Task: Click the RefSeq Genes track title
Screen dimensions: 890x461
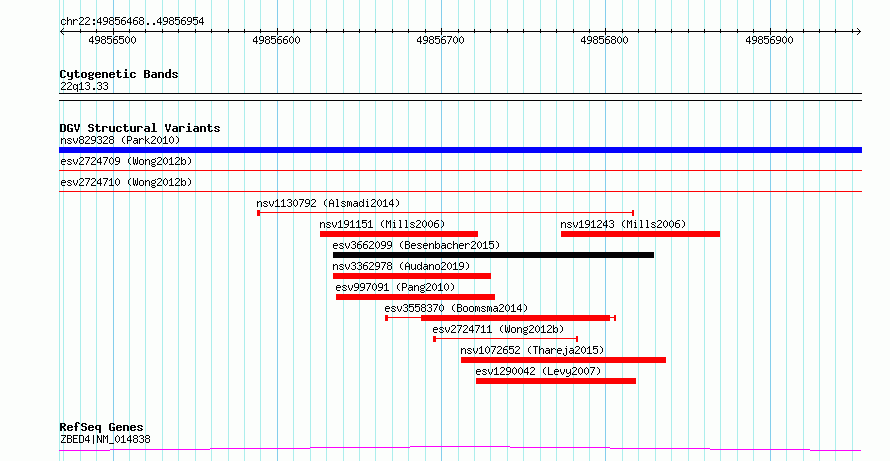Action: (102, 427)
